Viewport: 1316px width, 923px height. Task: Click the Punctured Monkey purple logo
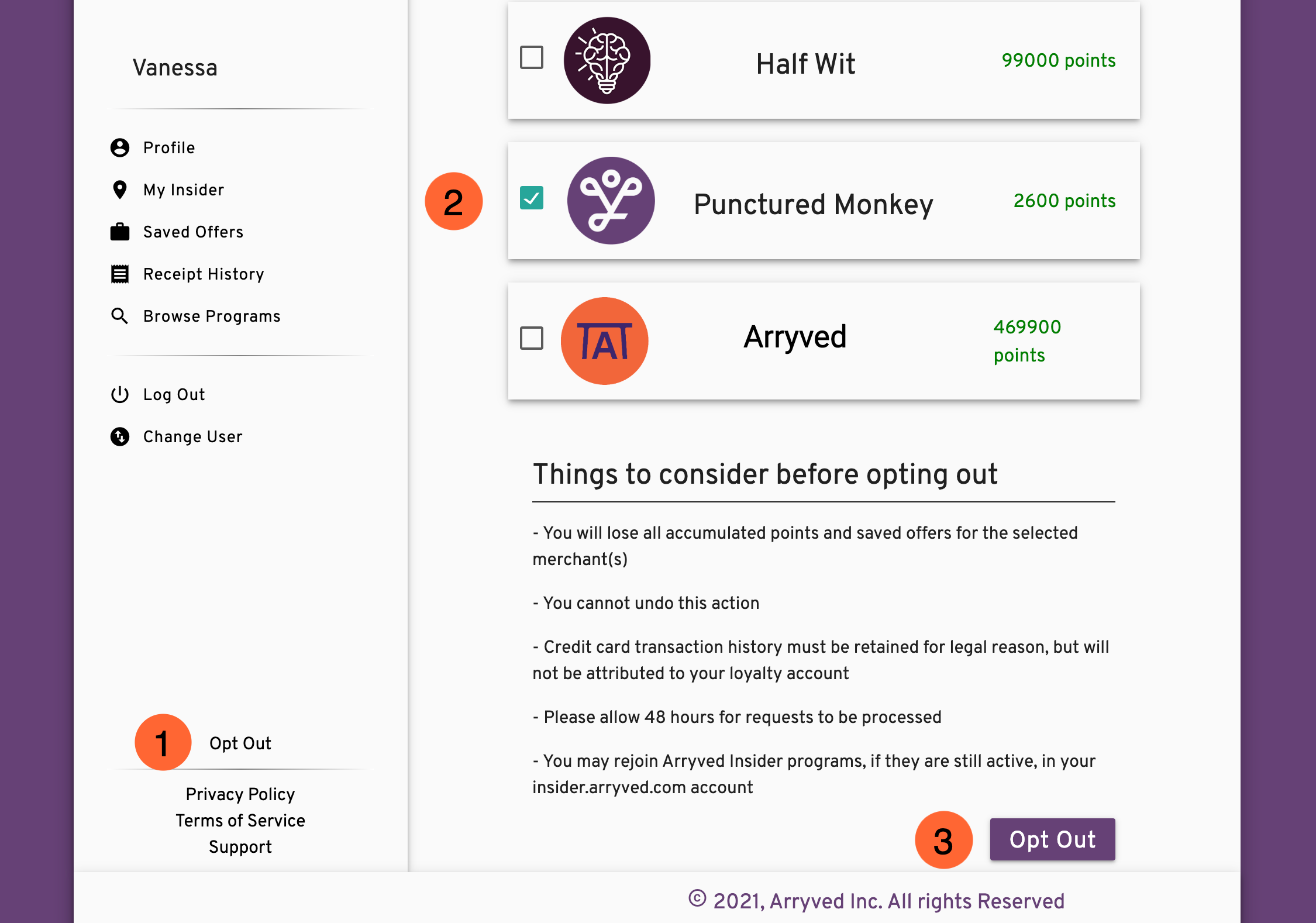(611, 201)
